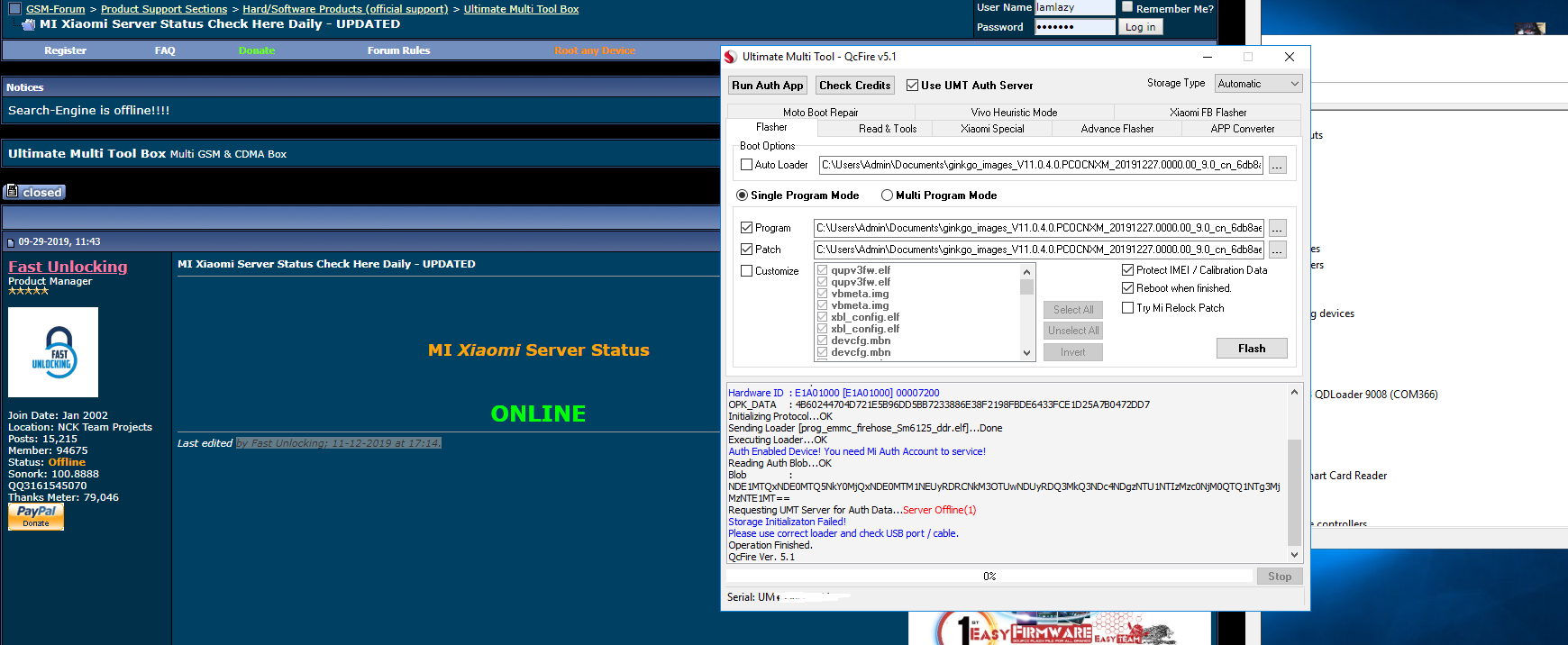
Task: Toggle Use UMT Auth Server checkbox
Action: click(912, 86)
